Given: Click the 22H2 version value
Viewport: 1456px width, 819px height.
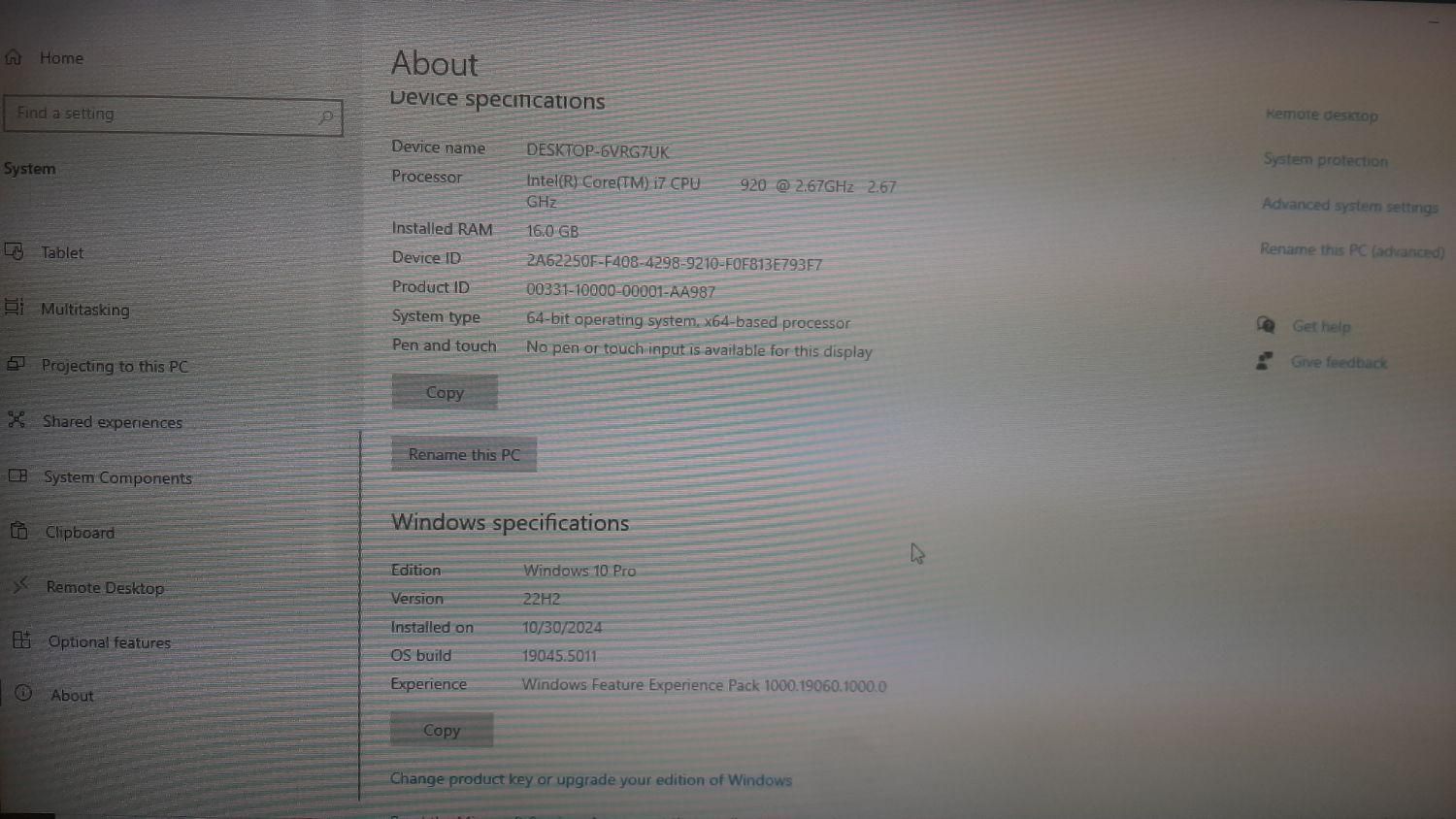Looking at the screenshot, I should pos(542,599).
